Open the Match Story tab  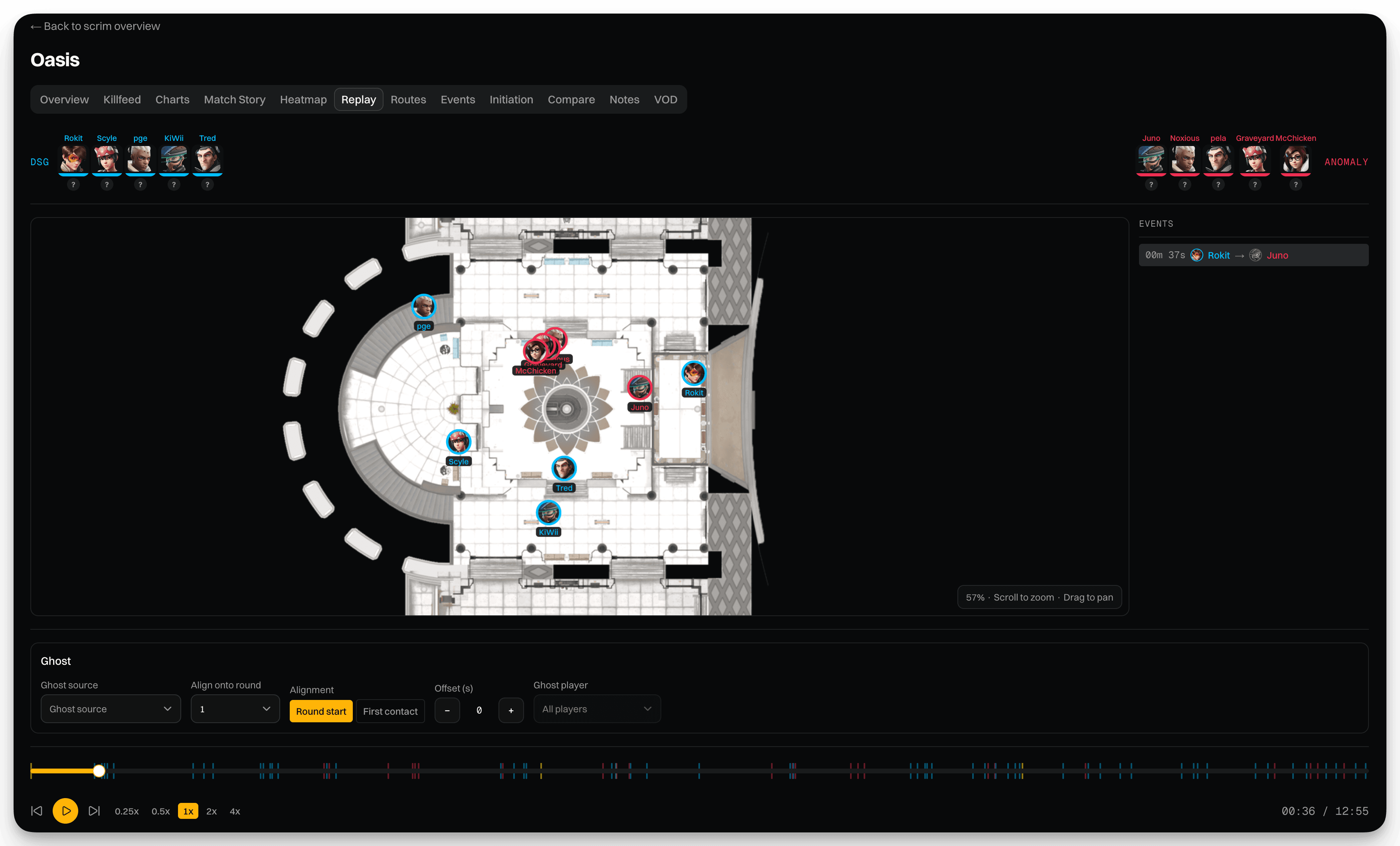pyautogui.click(x=235, y=99)
